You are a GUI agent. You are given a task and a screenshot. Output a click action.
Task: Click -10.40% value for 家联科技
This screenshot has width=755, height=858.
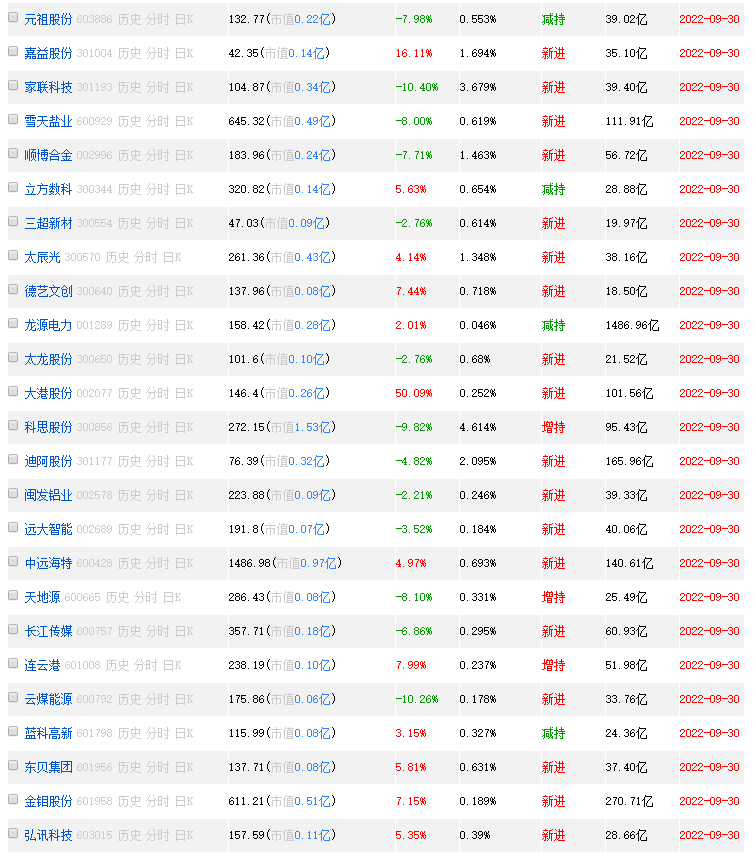click(x=417, y=87)
